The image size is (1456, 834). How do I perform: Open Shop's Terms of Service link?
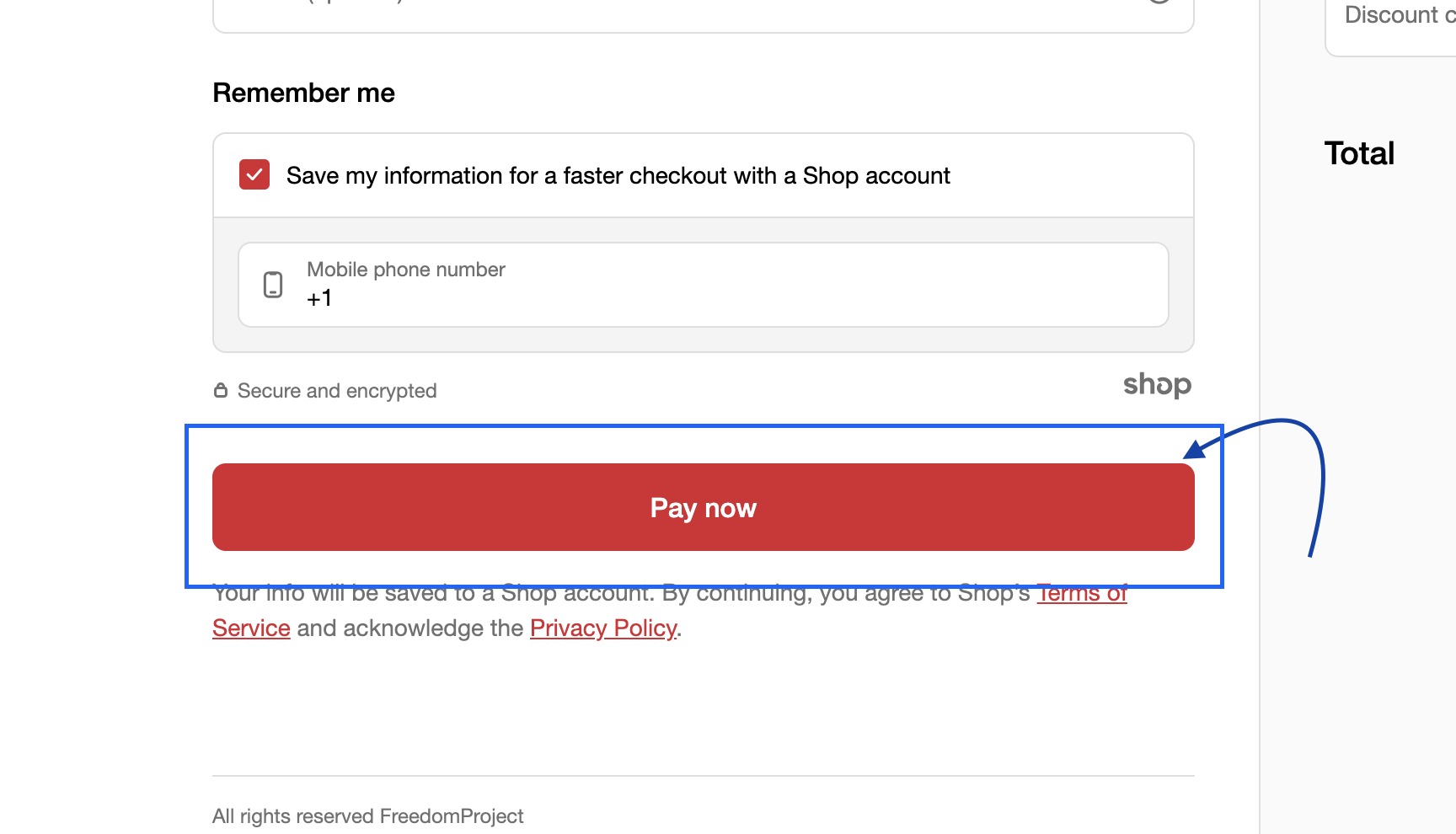(1082, 593)
